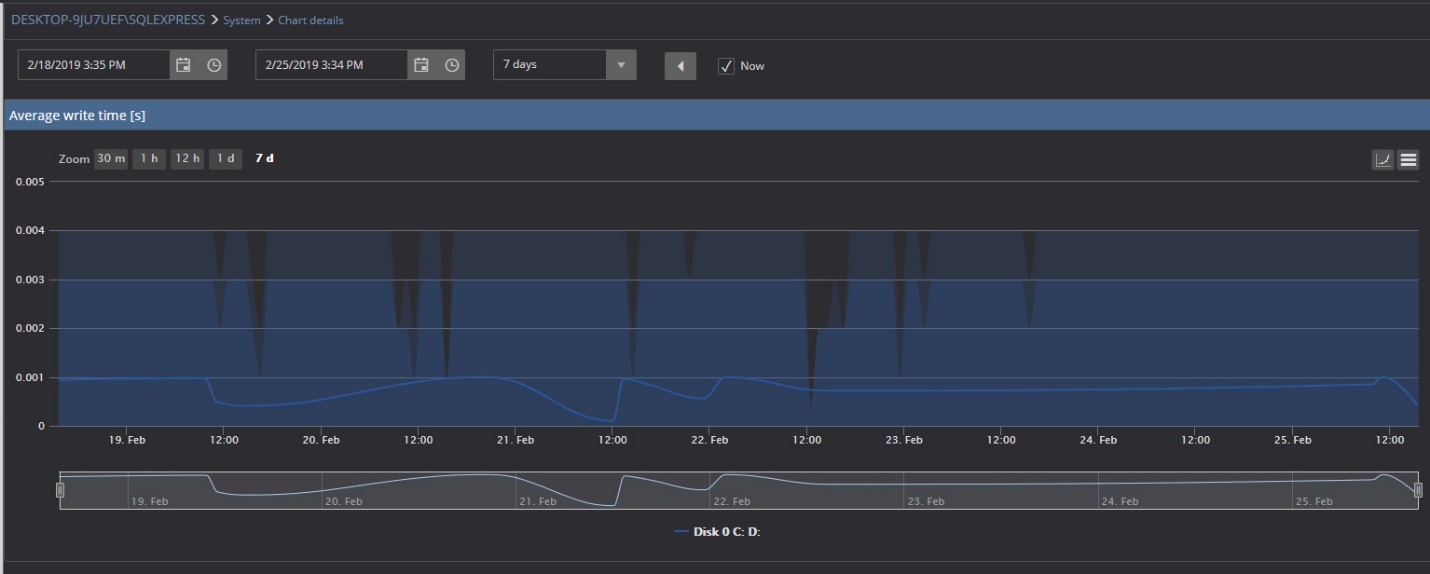Open the end date clock picker
1430x574 pixels.
point(452,65)
